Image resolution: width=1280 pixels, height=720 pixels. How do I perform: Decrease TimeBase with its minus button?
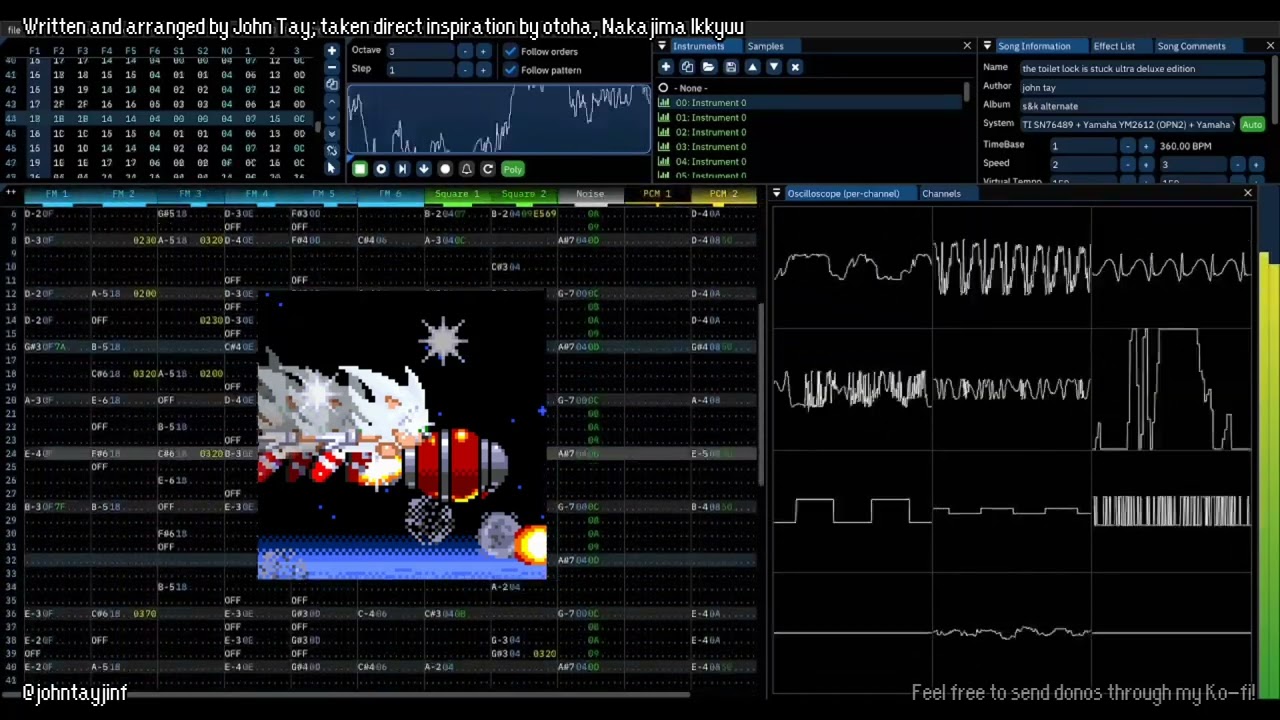pos(1128,146)
